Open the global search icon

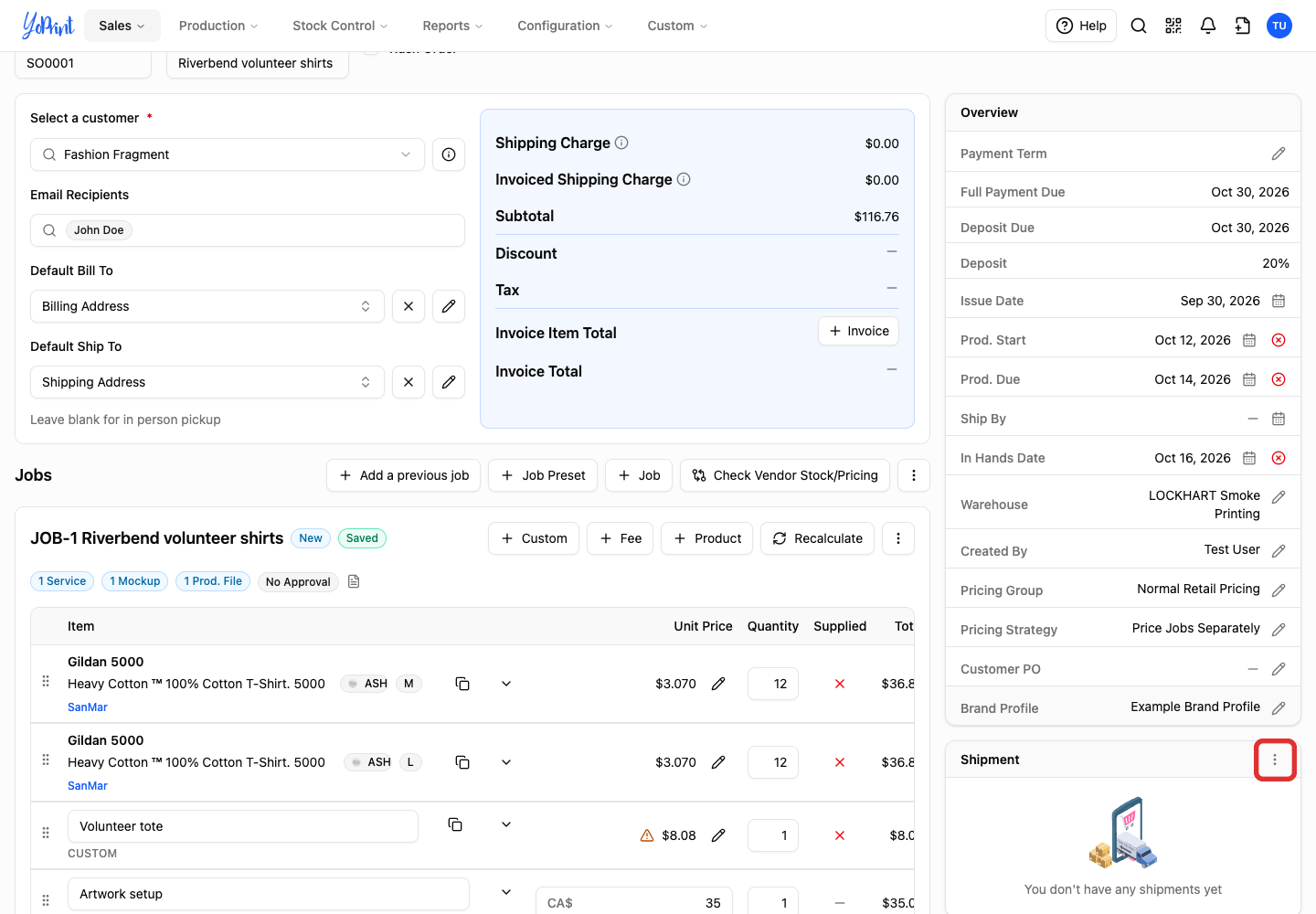[1139, 26]
